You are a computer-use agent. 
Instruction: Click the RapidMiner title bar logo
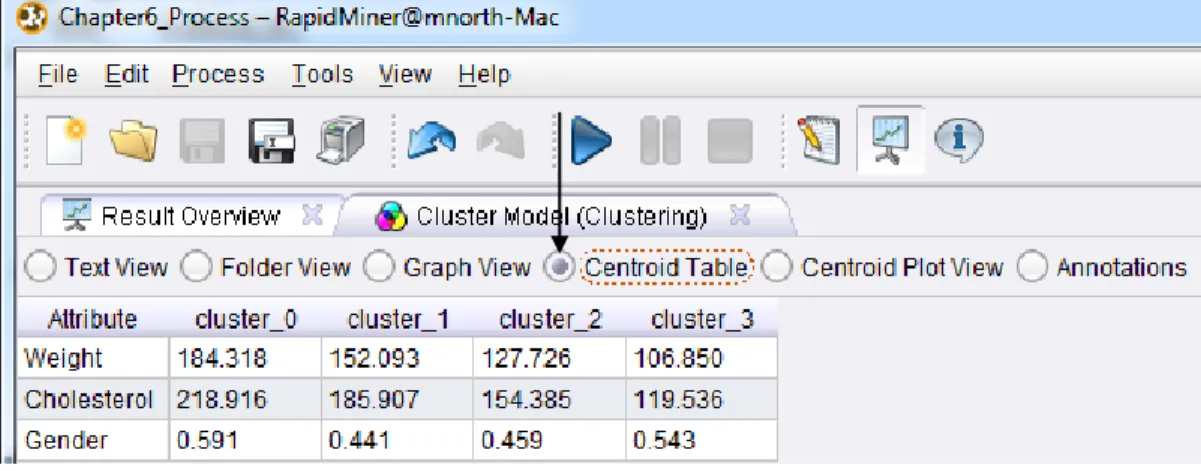pos(33,17)
